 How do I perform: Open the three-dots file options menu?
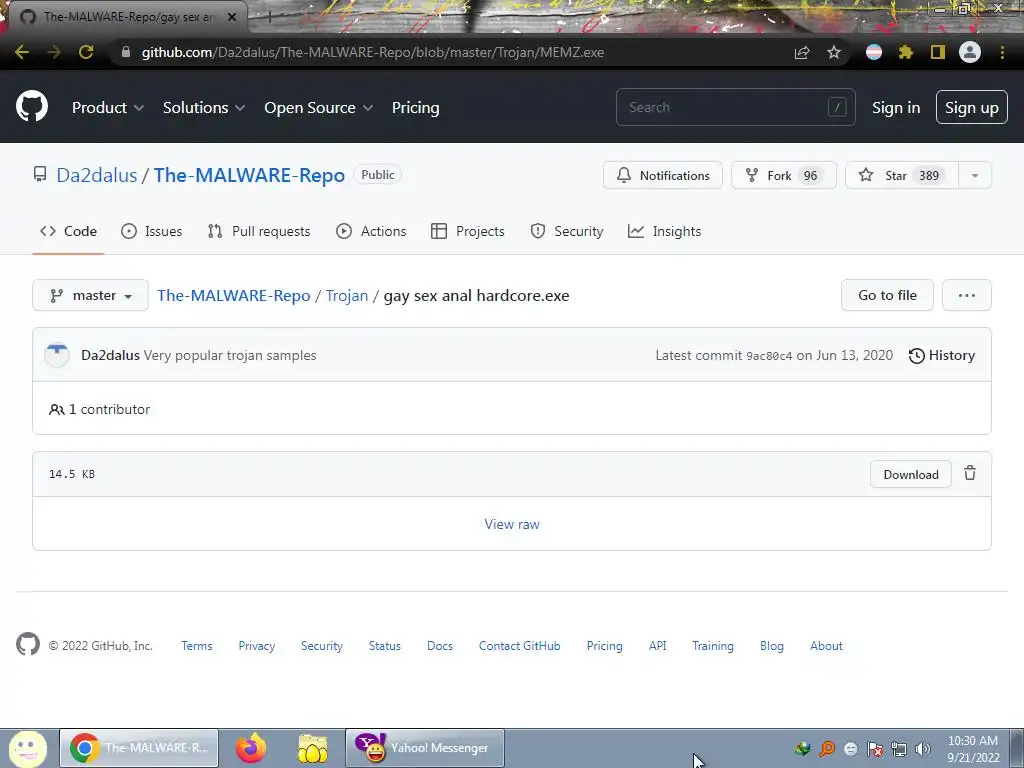coord(967,295)
